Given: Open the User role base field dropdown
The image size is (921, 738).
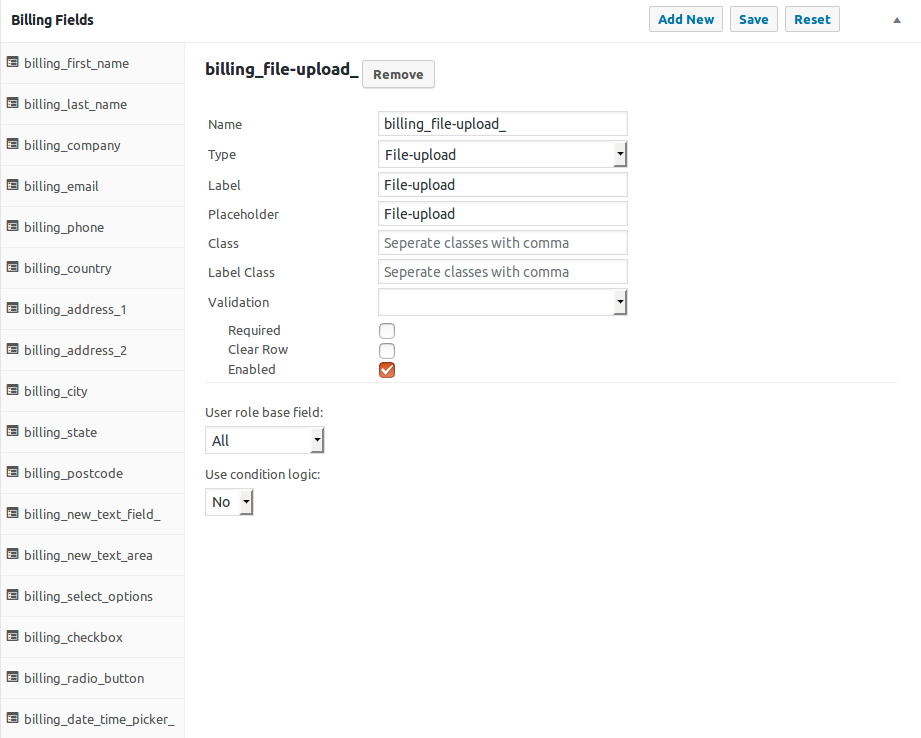Looking at the screenshot, I should click(x=264, y=440).
